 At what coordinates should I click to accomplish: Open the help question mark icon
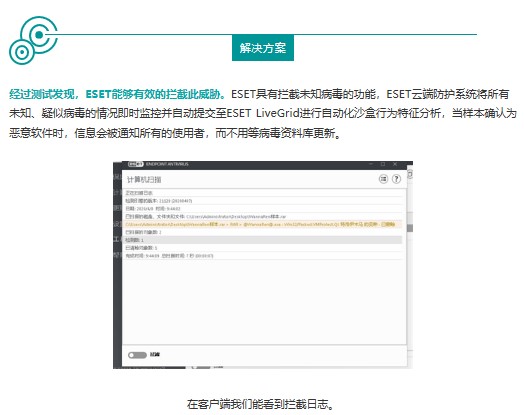[396, 179]
